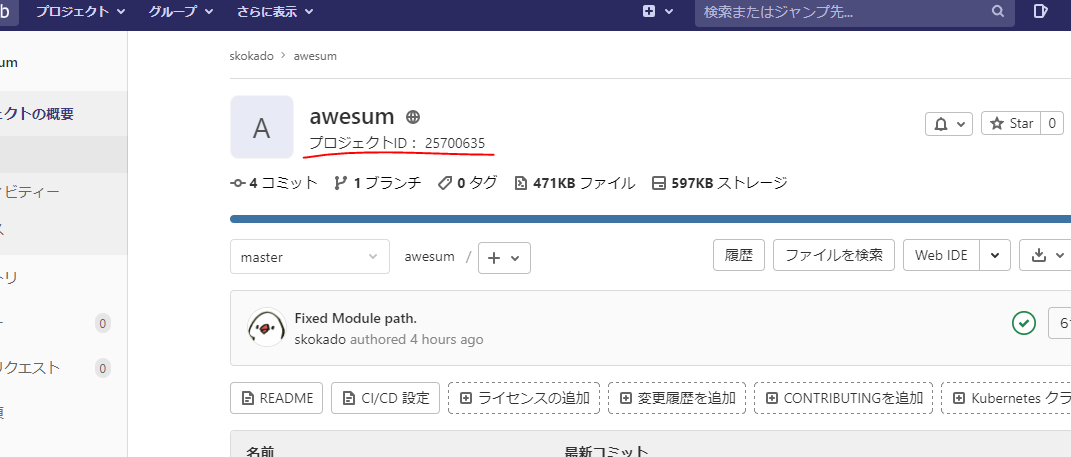Image resolution: width=1071 pixels, height=457 pixels.
Task: Click the 最新コミット column header
Action: [606, 451]
